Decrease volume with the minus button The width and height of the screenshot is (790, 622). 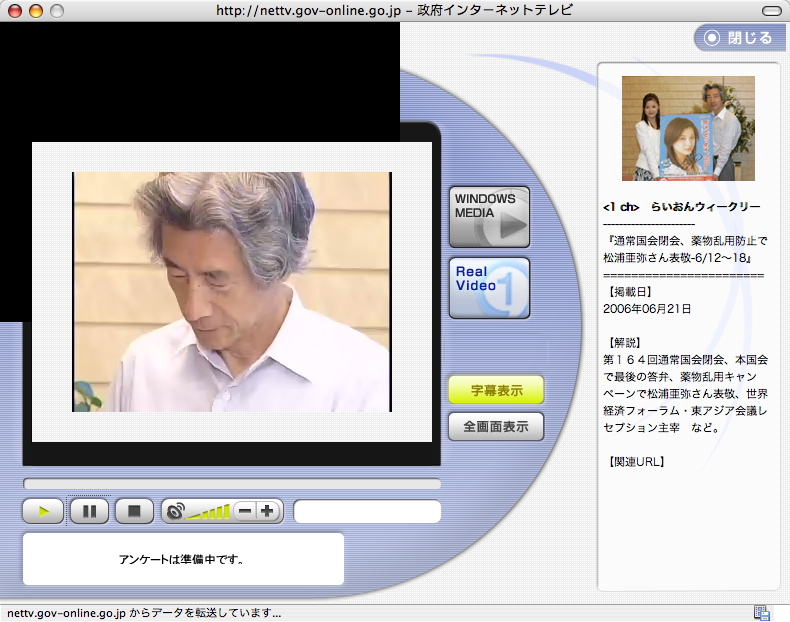245,511
